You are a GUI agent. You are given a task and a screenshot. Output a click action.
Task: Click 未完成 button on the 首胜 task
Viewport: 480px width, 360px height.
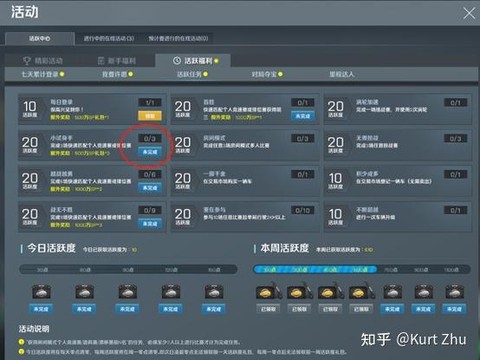click(x=303, y=116)
